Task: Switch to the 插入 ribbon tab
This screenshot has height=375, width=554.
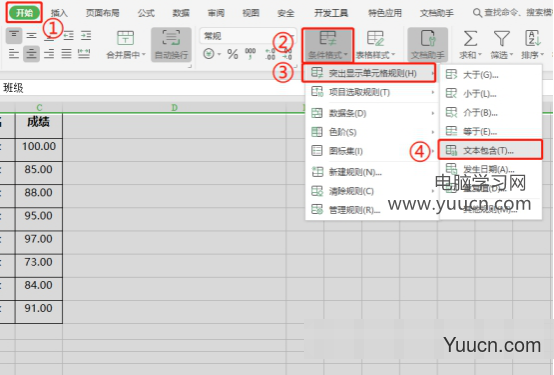Action: 59,13
